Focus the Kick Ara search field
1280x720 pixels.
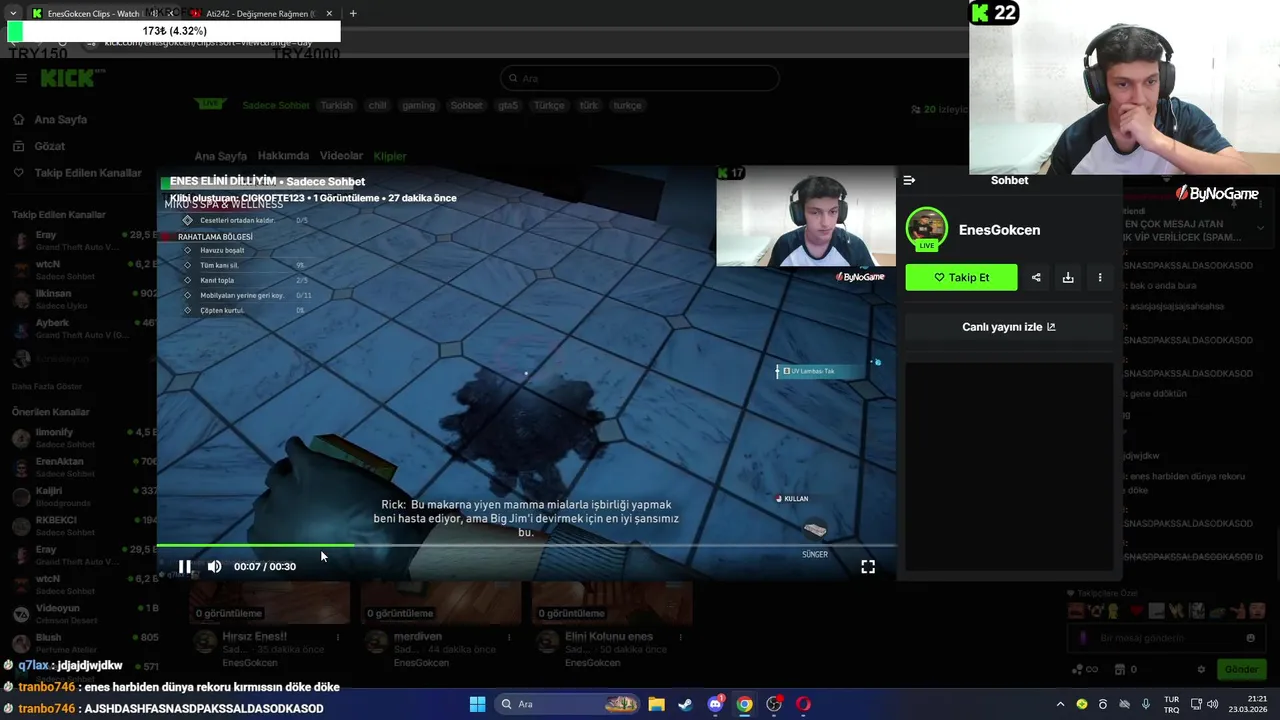tap(640, 78)
